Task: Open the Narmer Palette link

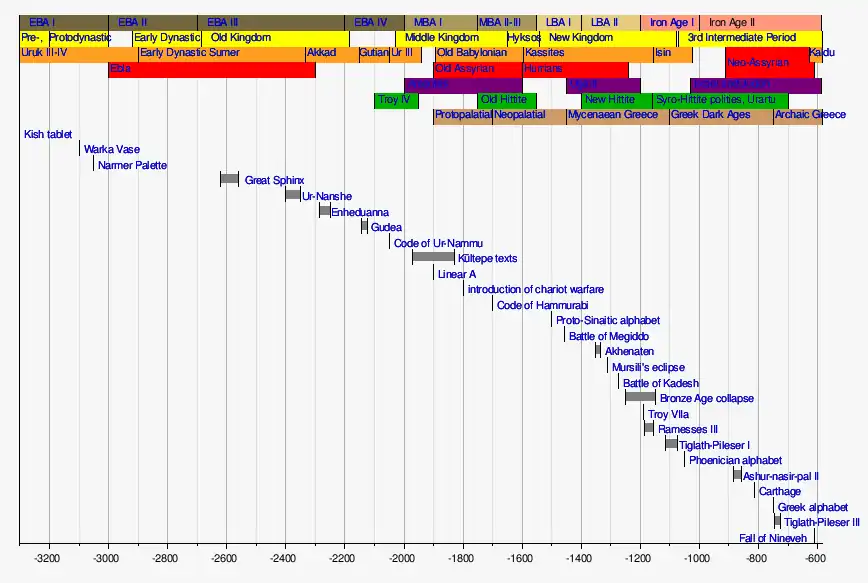Action: click(132, 165)
